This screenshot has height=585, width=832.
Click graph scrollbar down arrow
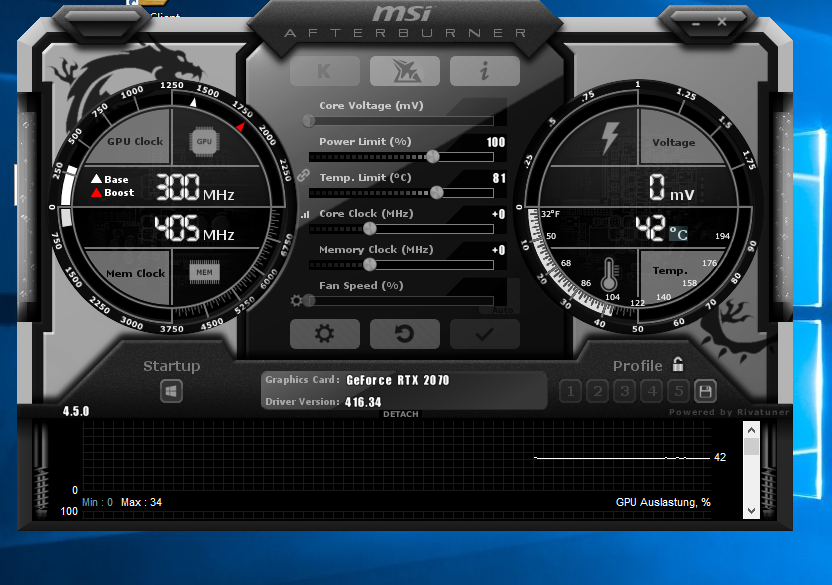click(751, 511)
